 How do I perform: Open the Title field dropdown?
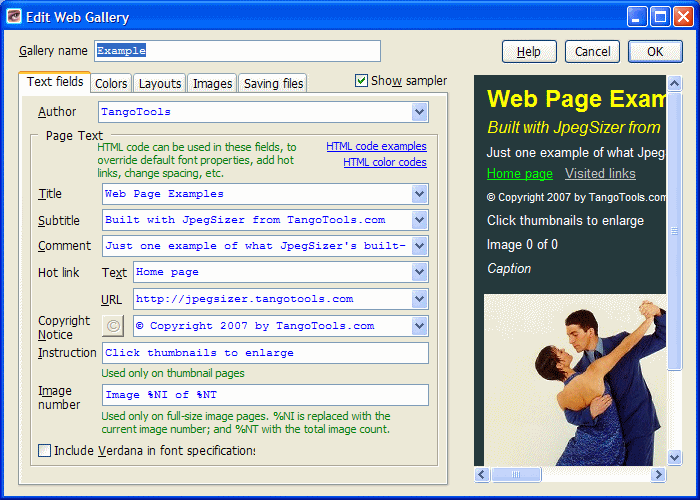point(420,193)
